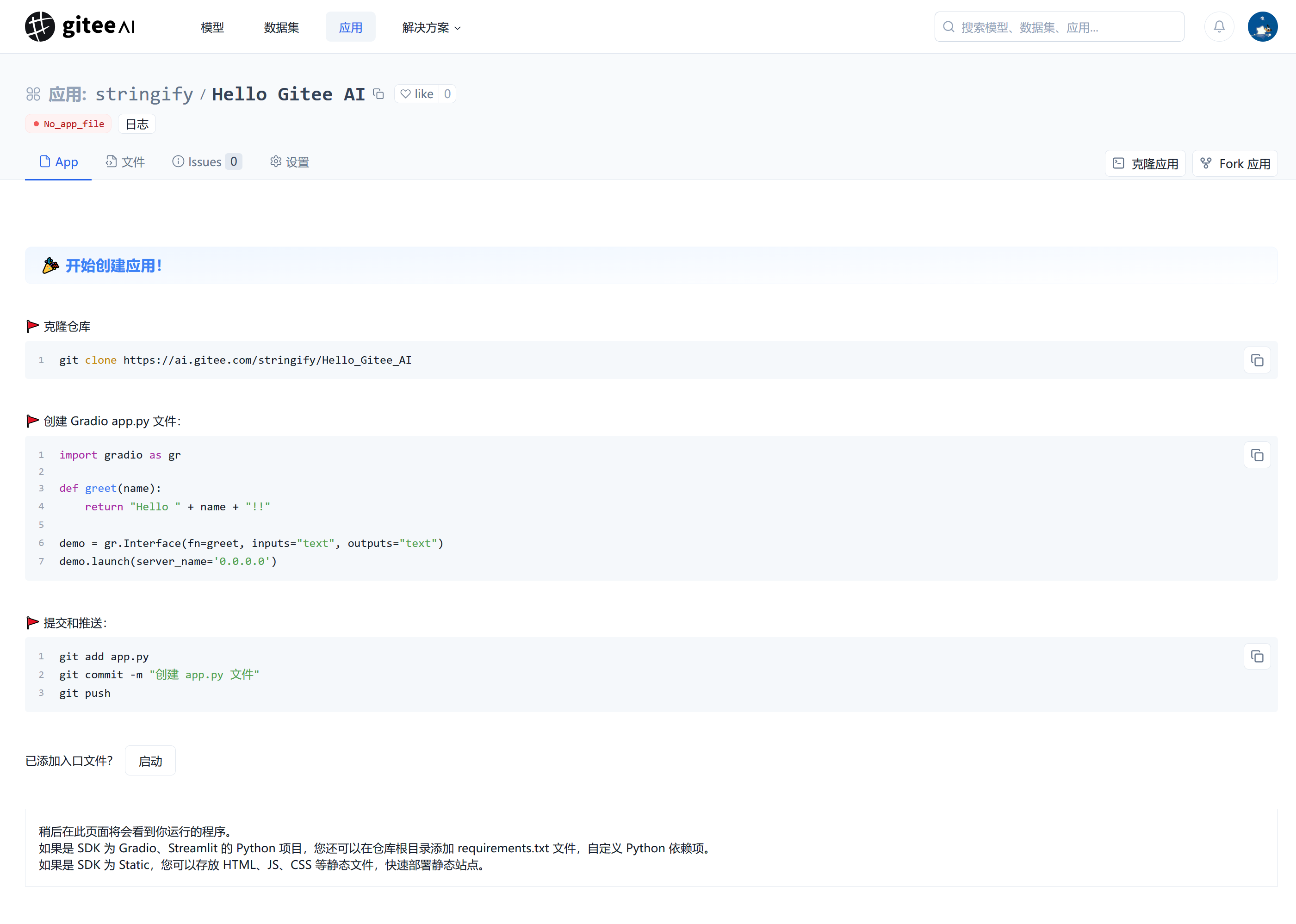Switch to the 文件 tab
The width and height of the screenshot is (1296, 924).
pos(125,162)
